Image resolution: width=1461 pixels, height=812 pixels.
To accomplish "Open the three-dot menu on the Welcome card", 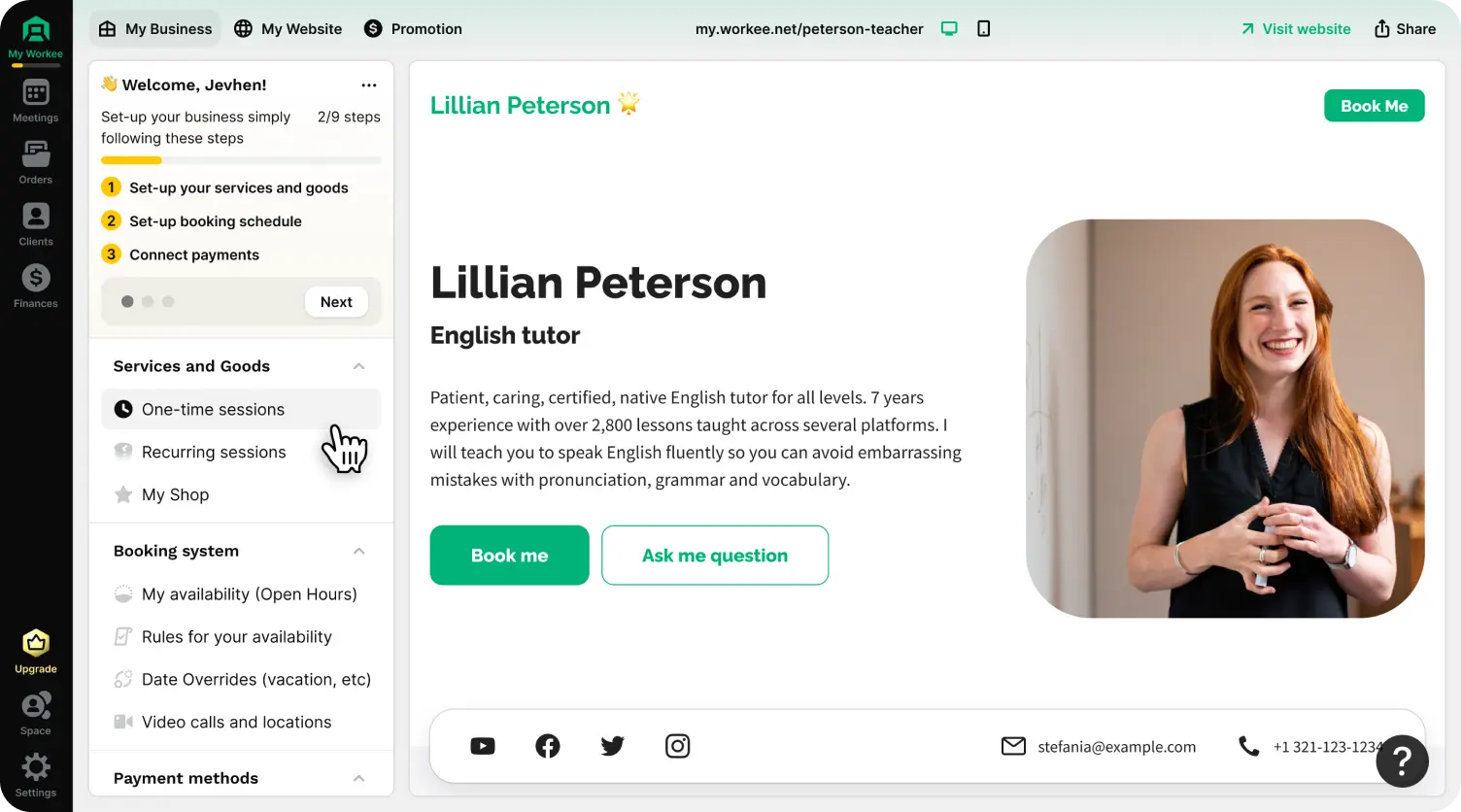I will click(369, 85).
